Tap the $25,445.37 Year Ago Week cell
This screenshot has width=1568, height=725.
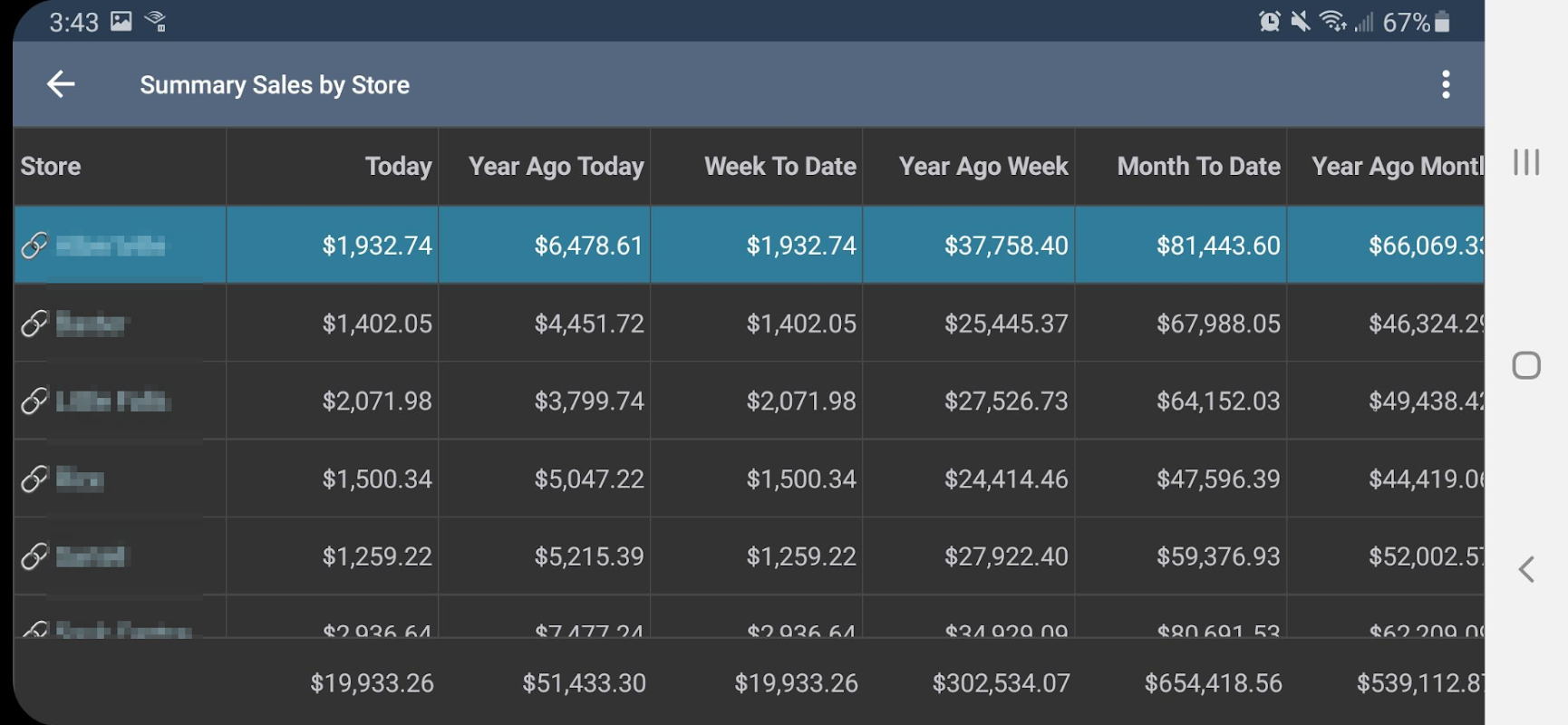[x=1006, y=324]
